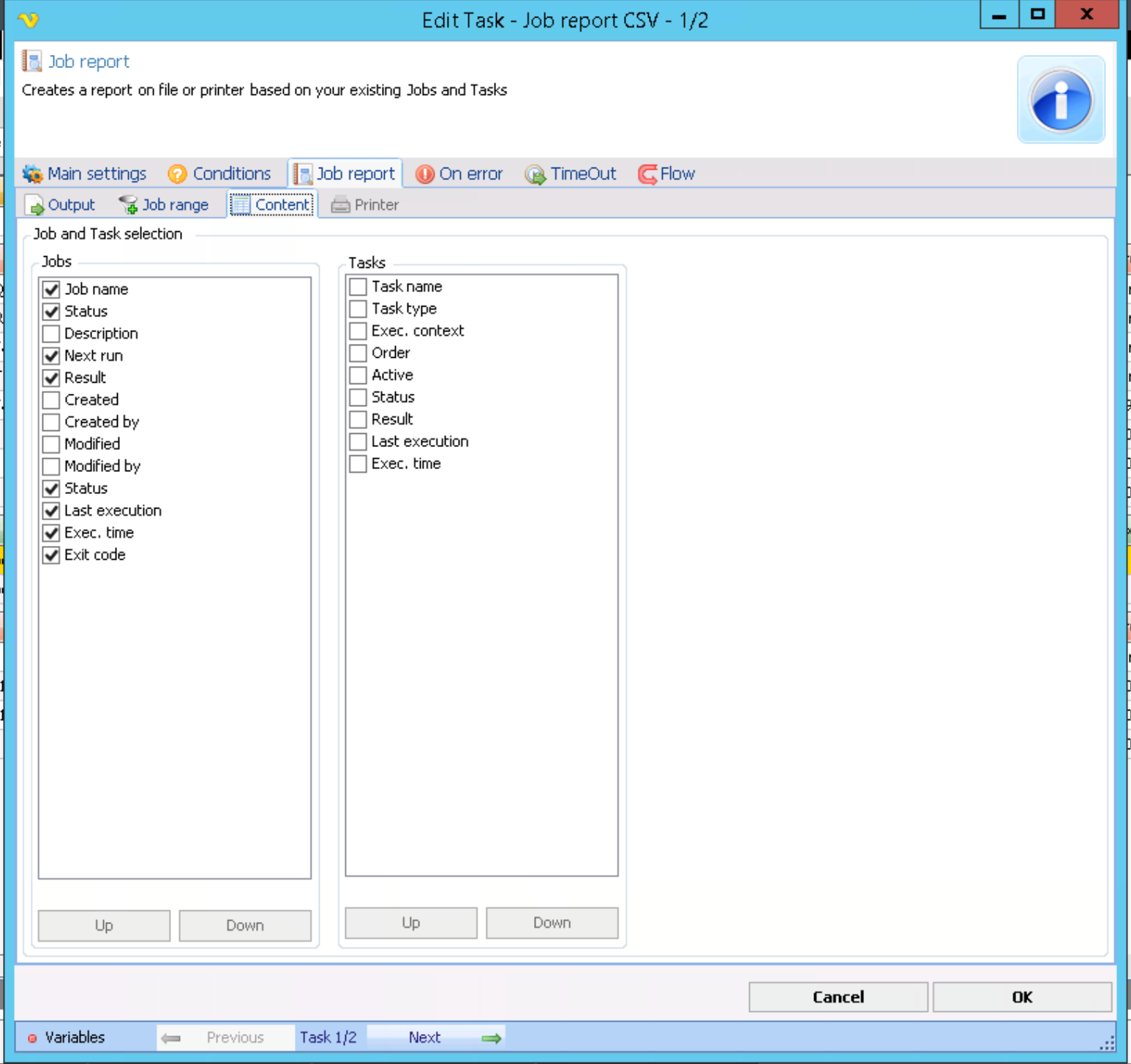1131x1064 pixels.
Task: Switch to the Printer tab
Action: click(x=366, y=205)
